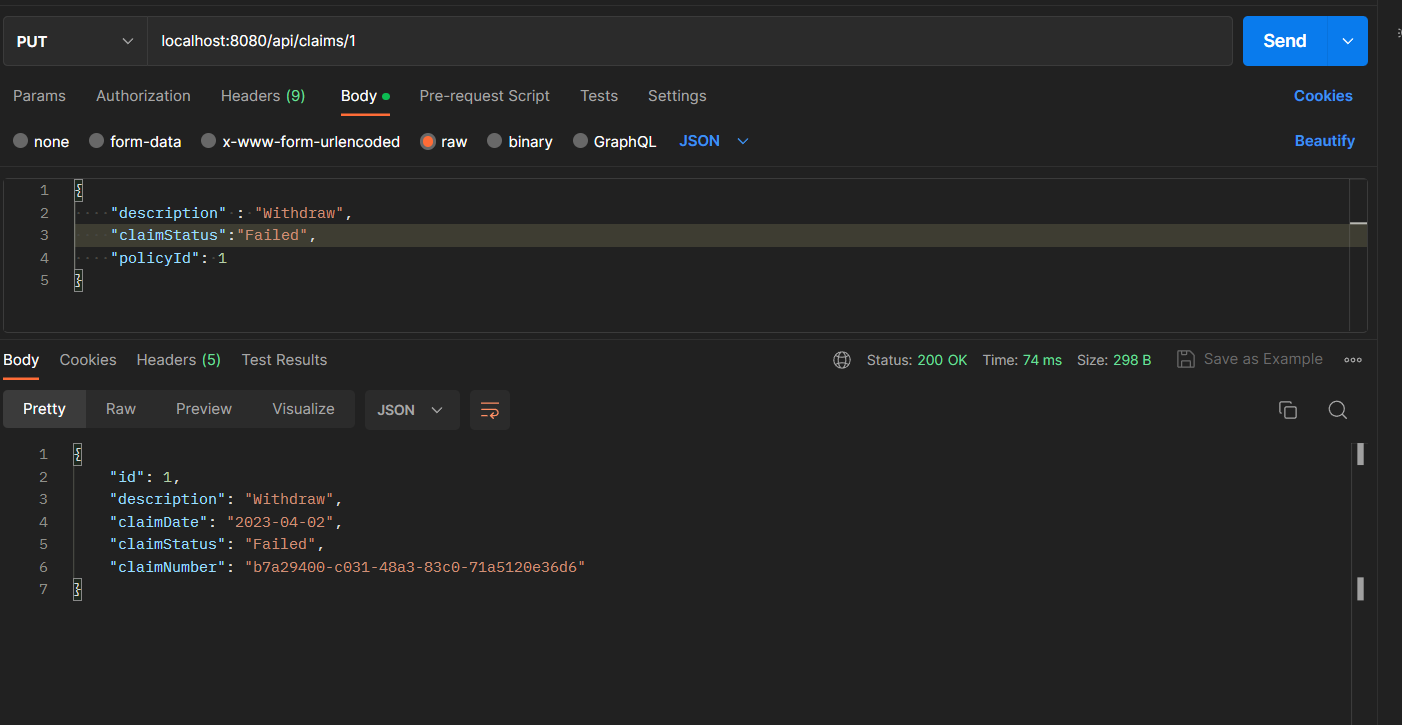
Task: Click the Pretty response view button
Action: pyautogui.click(x=44, y=409)
